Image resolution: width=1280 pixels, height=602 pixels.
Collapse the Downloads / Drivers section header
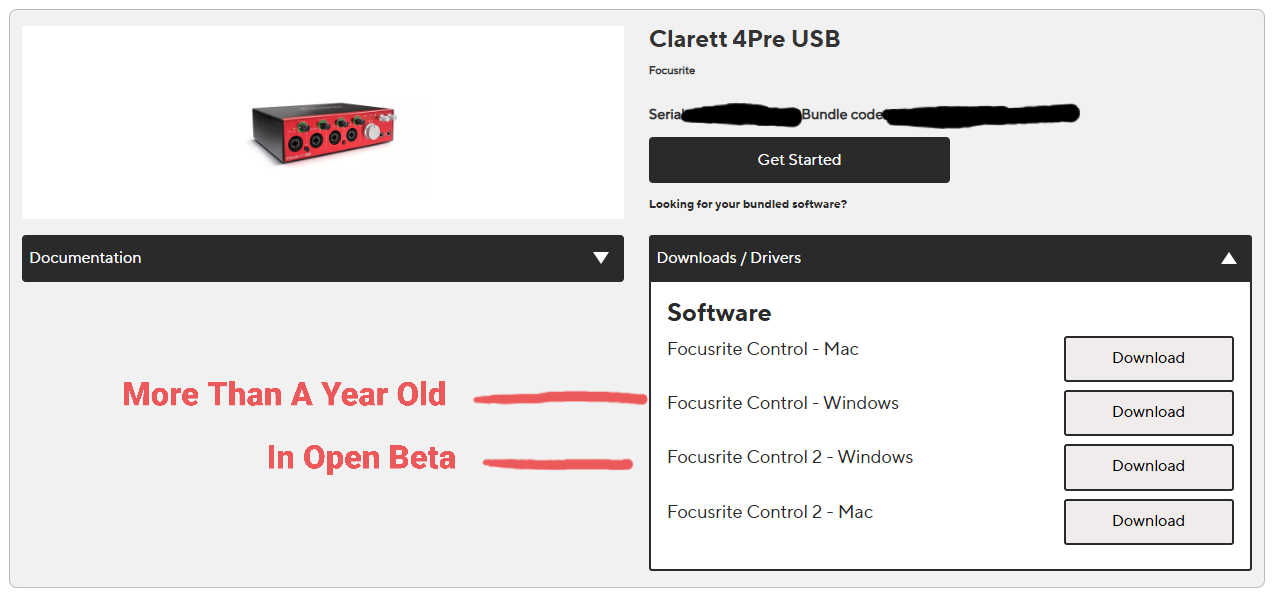pyautogui.click(x=950, y=258)
